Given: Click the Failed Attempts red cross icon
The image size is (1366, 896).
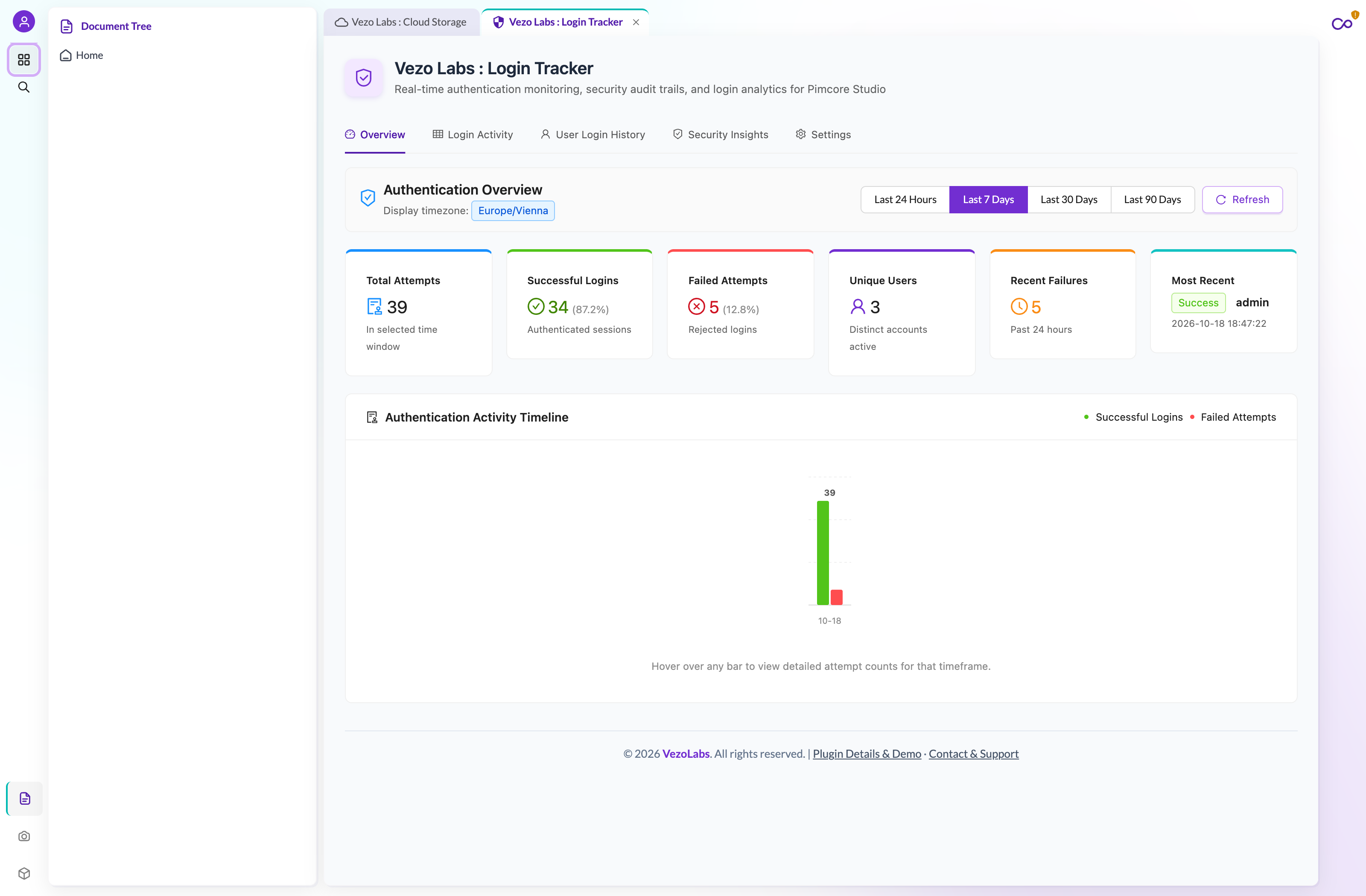Looking at the screenshot, I should tap(696, 306).
